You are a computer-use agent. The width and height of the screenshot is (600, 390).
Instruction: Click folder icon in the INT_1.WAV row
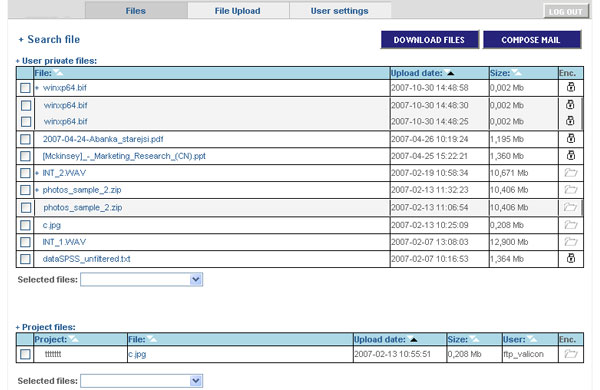coord(571,242)
